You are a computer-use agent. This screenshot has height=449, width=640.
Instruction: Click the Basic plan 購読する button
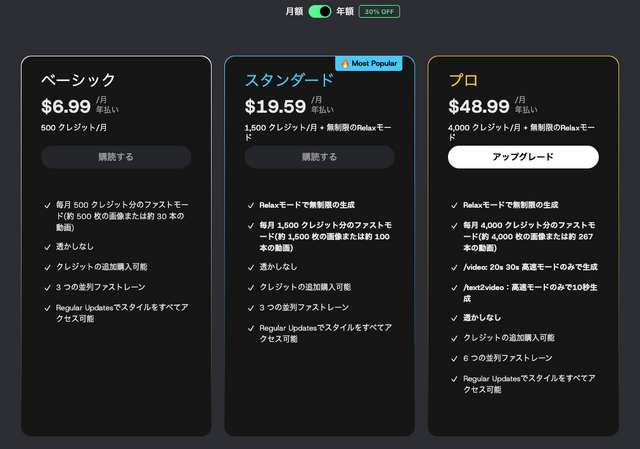point(116,157)
